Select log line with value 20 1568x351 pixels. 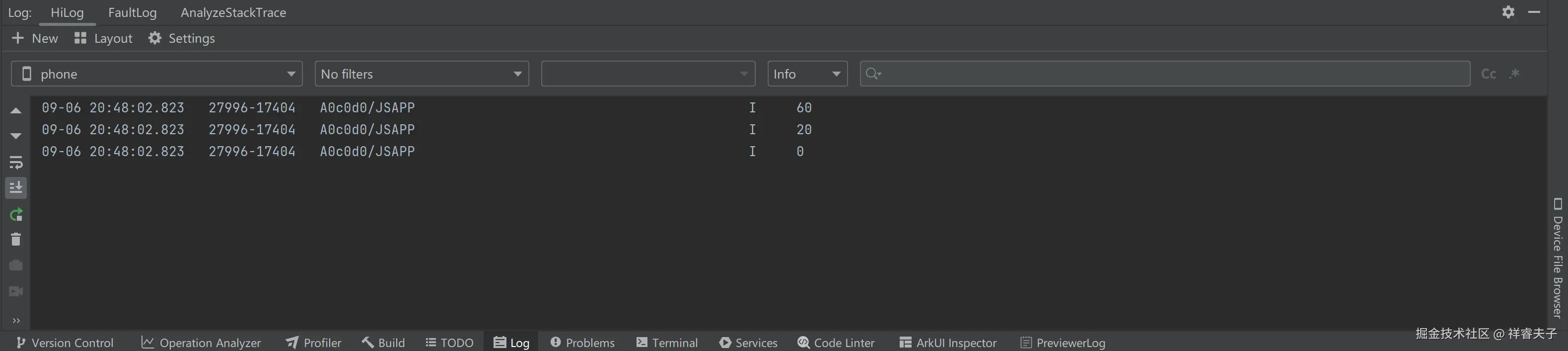point(788,130)
